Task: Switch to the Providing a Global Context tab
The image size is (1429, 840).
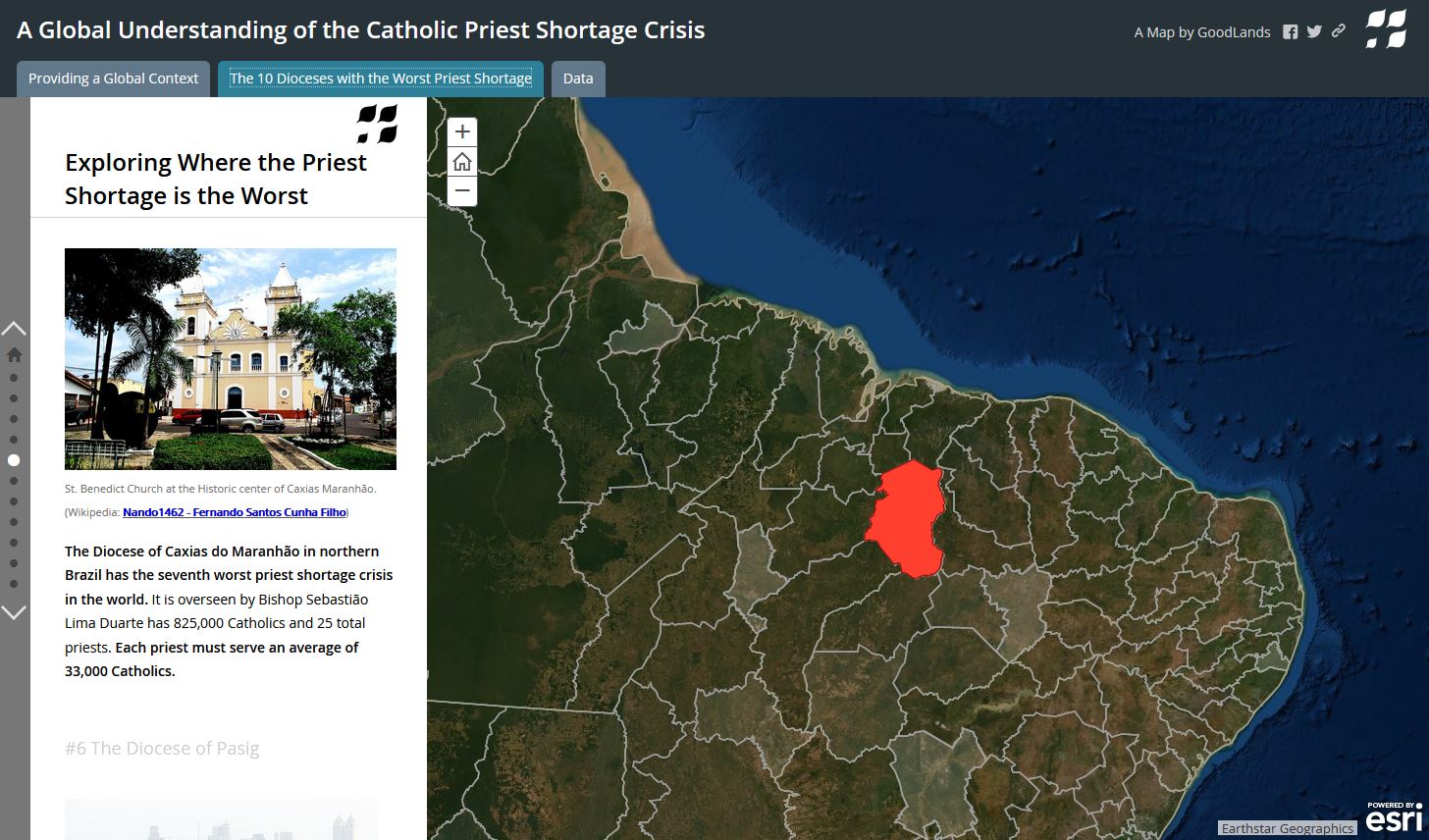Action: tap(112, 78)
